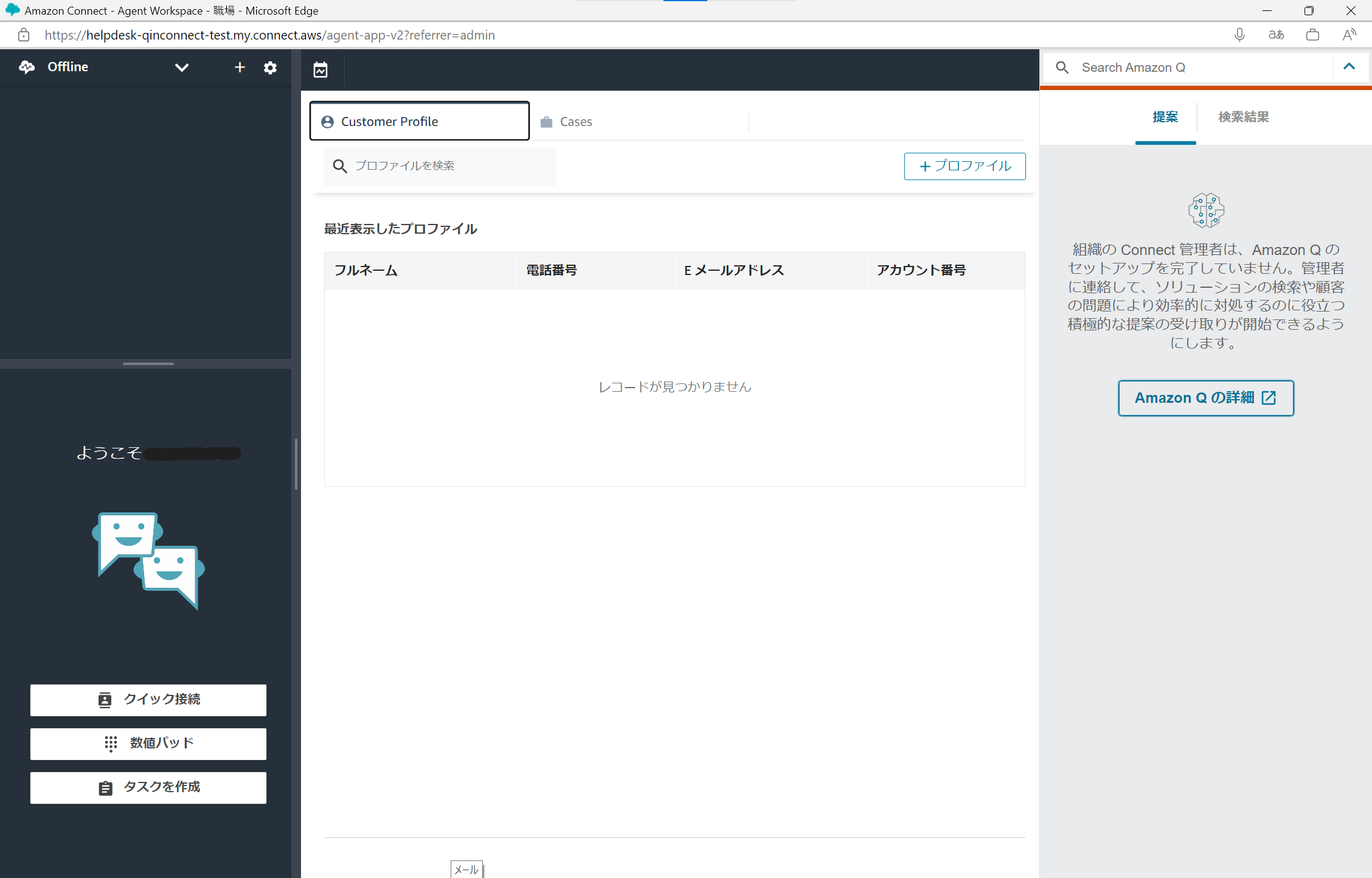This screenshot has width=1372, height=878.
Task: Click the chat bubbles welcome illustration
Action: point(148,560)
